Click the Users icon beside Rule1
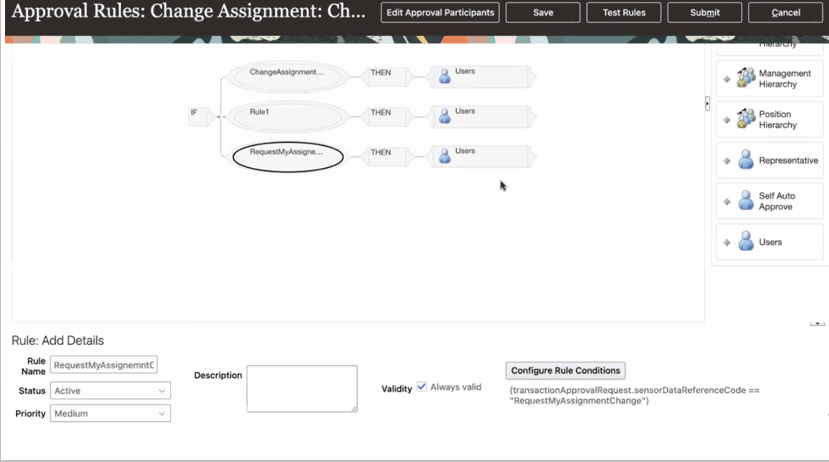This screenshot has height=462, width=829. [445, 116]
